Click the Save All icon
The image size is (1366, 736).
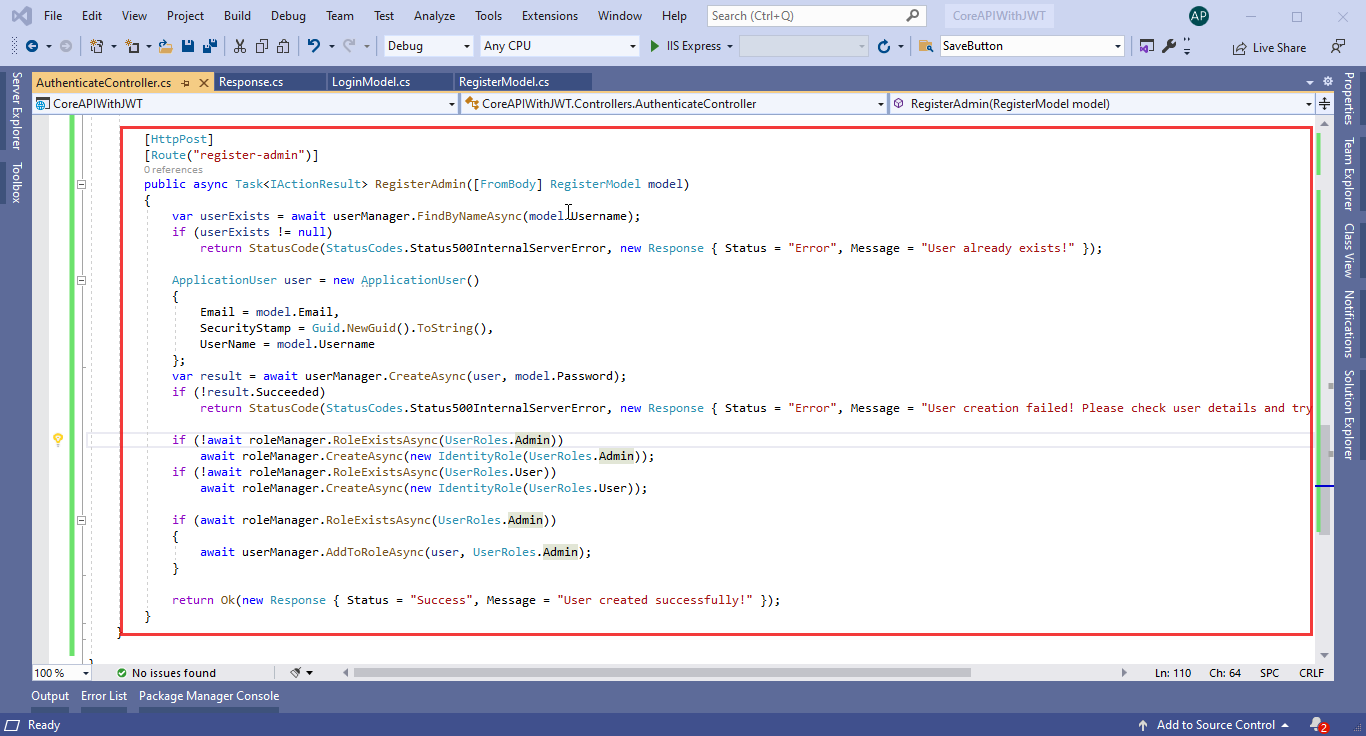point(210,46)
